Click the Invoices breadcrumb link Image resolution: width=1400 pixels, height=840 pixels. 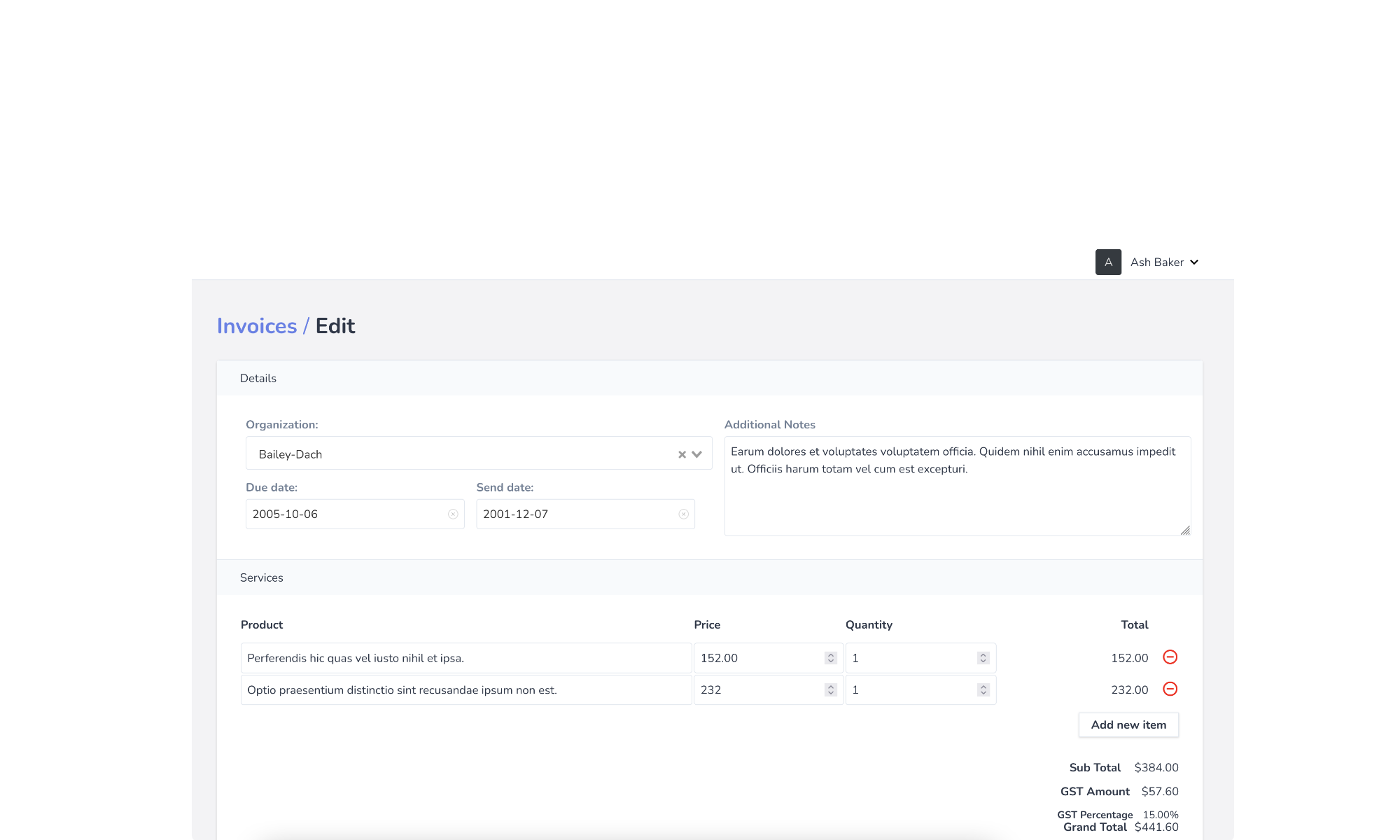tap(257, 326)
